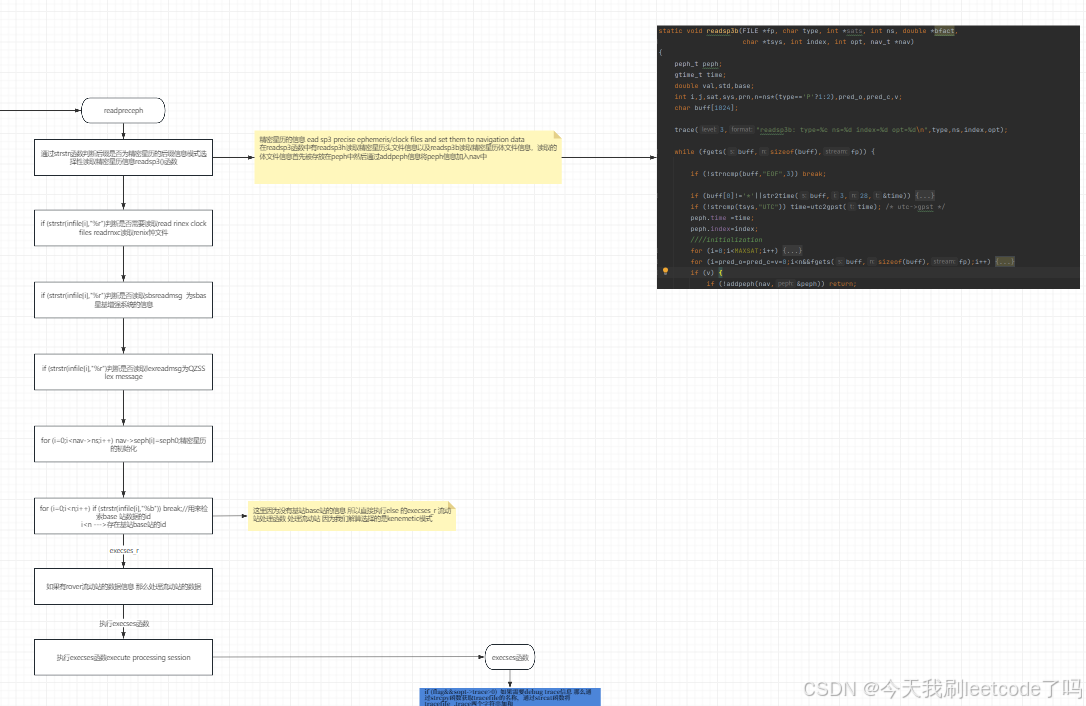Click the ////initialization comment line
1086x706 pixels.
[726, 240]
